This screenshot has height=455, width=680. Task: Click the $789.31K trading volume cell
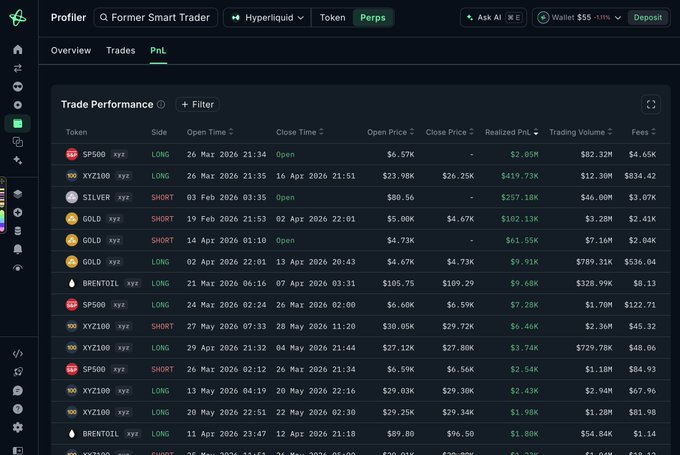(x=594, y=262)
